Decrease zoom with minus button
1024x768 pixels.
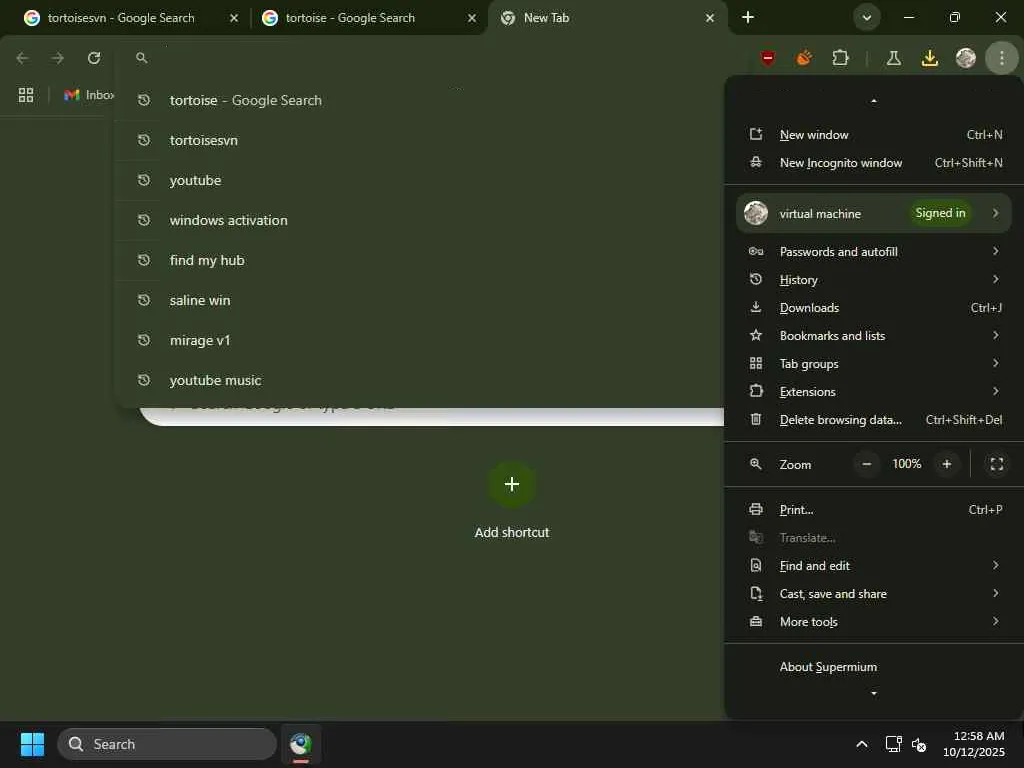coord(867,464)
